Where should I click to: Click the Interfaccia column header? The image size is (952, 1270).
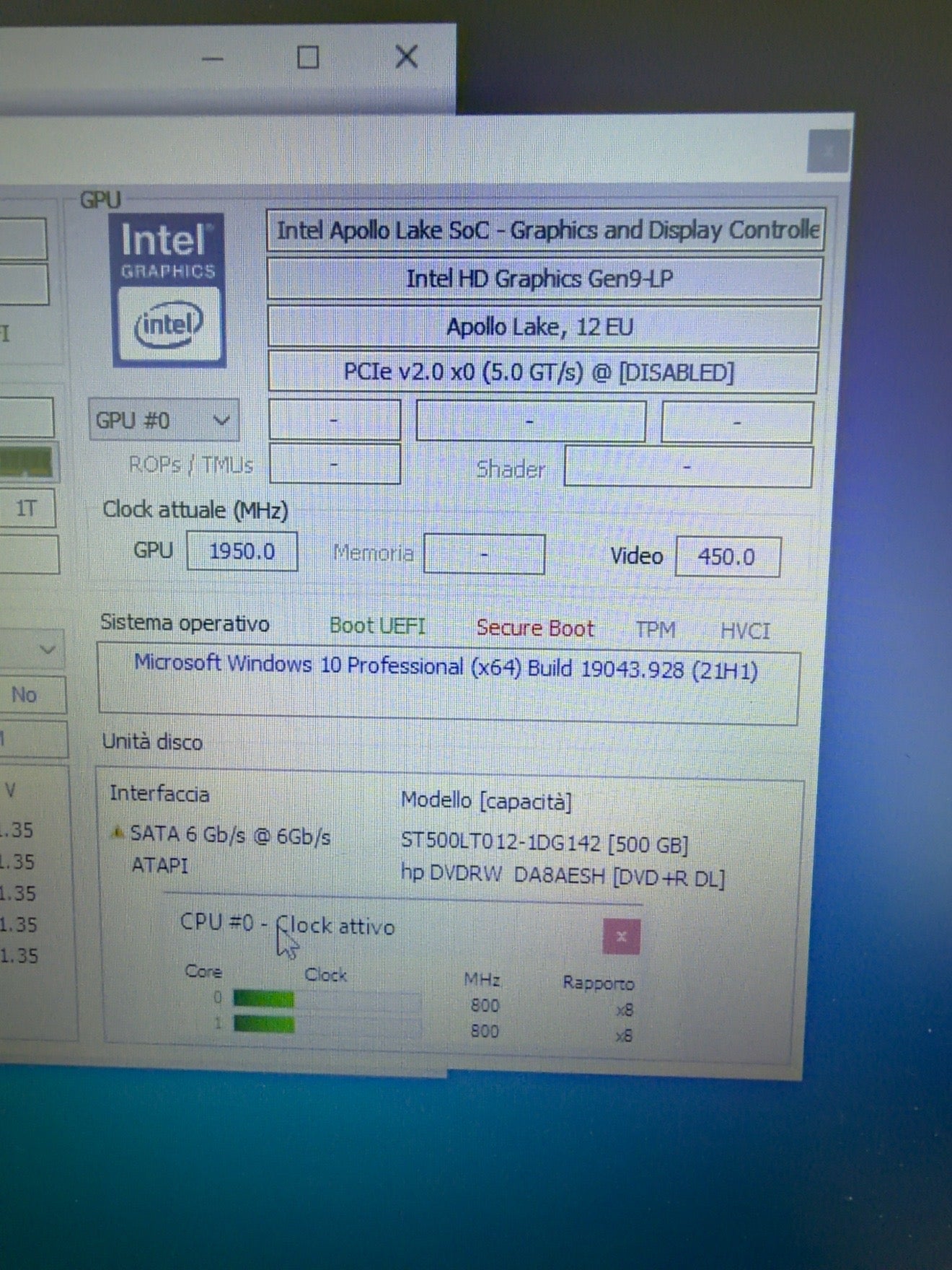click(159, 794)
